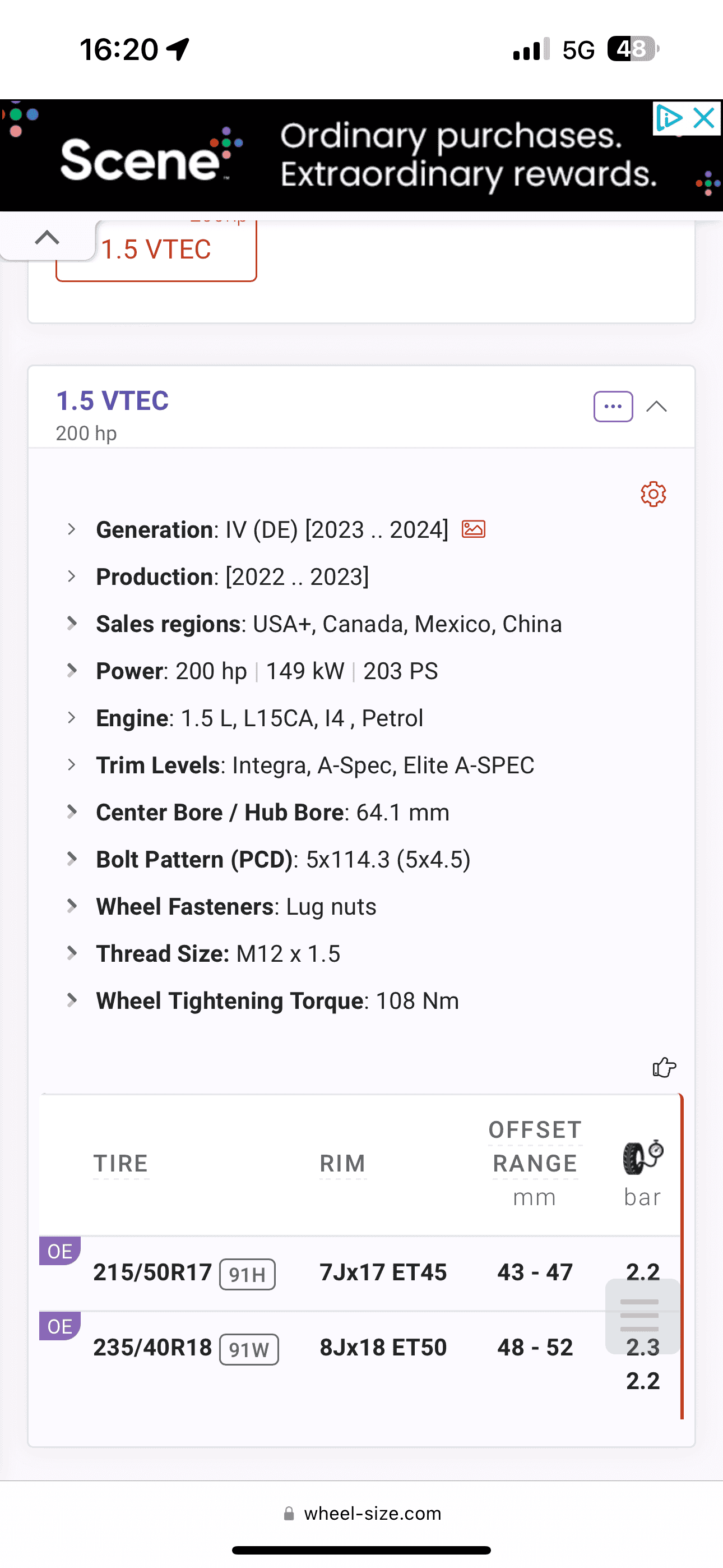Open the three-dots options button
Screen dimensions: 723x1568
pos(613,407)
